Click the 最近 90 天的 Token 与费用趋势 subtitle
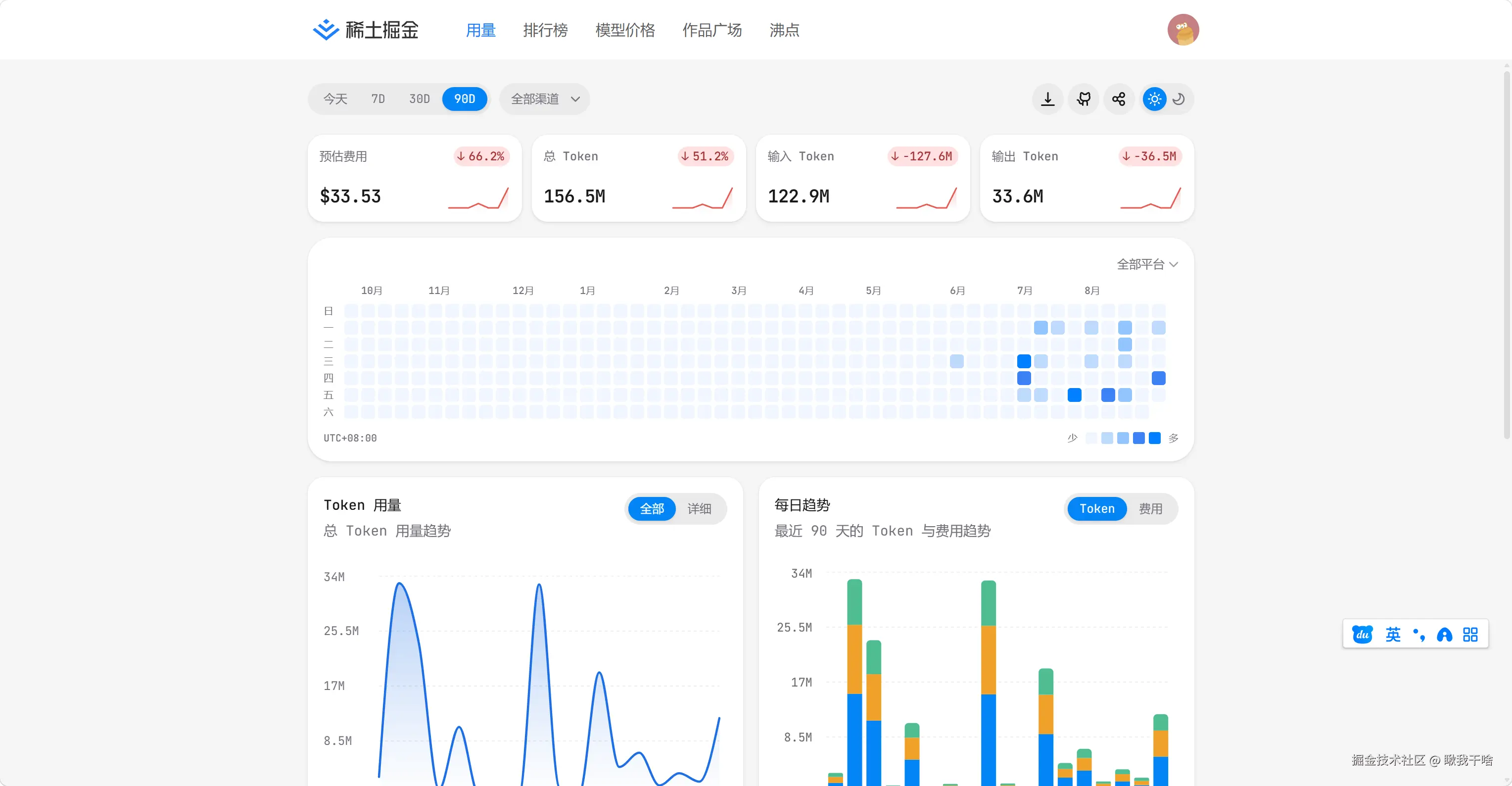Viewport: 1512px width, 786px height. [x=882, y=531]
